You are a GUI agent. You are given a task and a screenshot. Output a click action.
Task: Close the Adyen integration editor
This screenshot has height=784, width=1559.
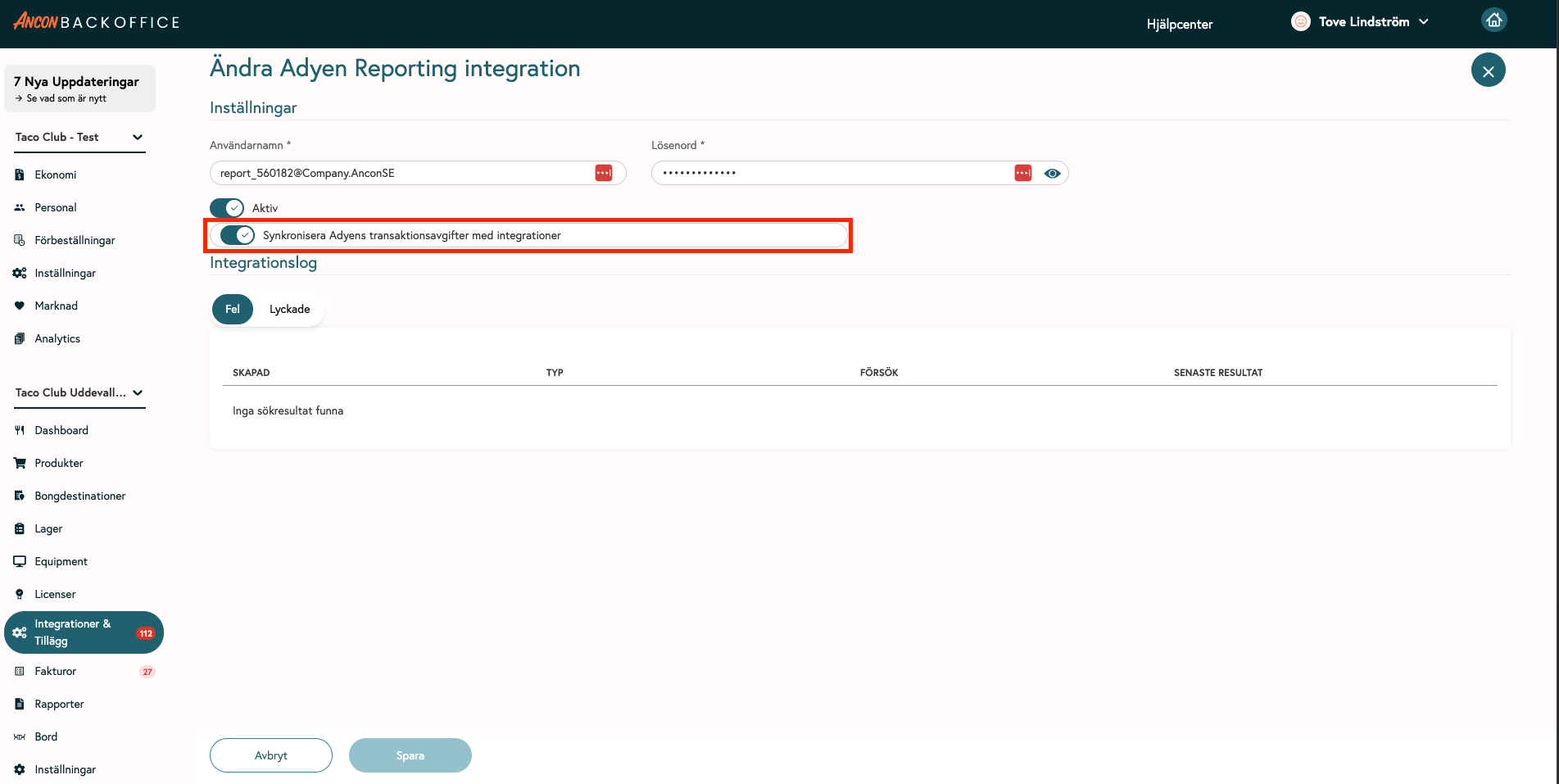pyautogui.click(x=1489, y=70)
